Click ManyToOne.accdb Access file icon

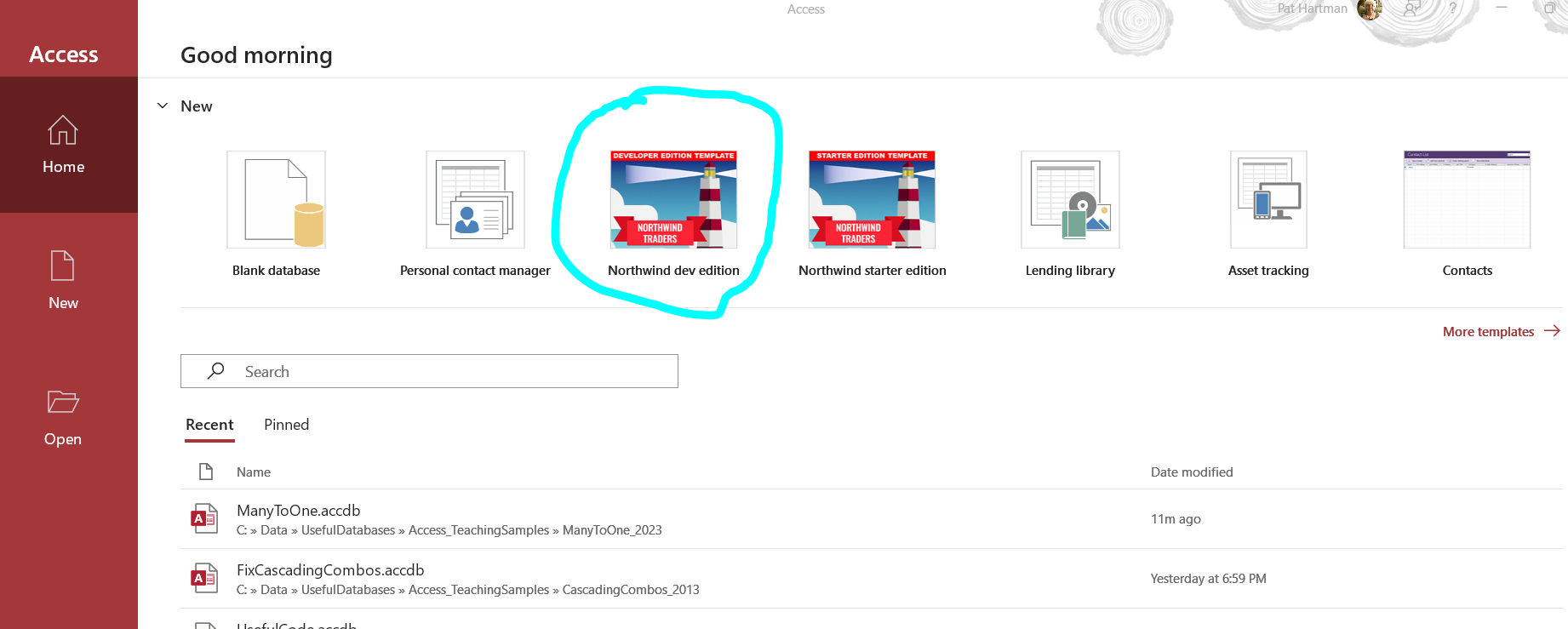204,518
